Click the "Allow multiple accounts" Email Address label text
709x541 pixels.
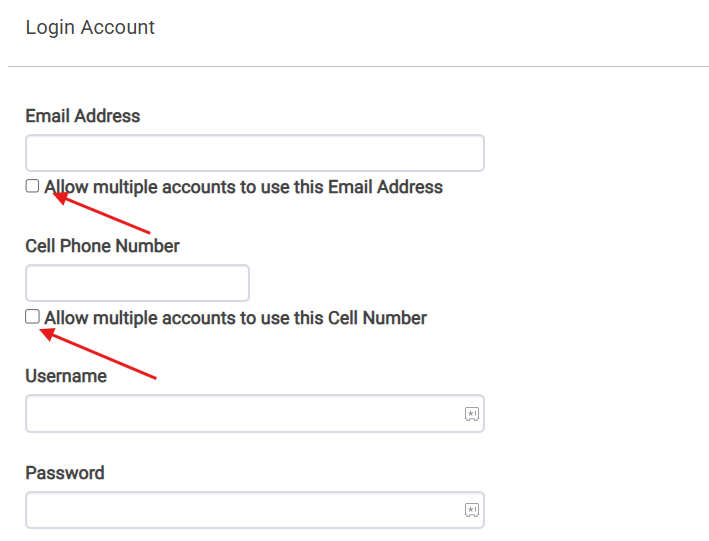(x=243, y=187)
